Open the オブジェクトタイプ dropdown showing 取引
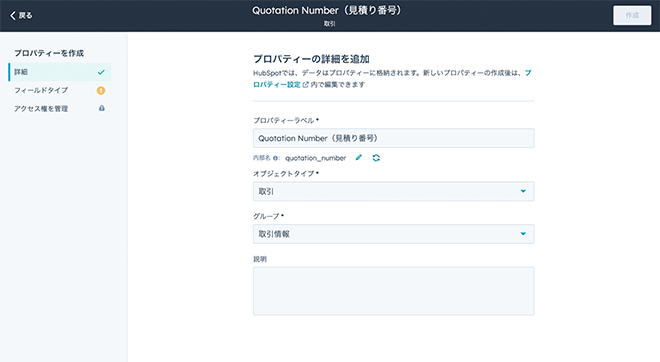 pos(394,192)
